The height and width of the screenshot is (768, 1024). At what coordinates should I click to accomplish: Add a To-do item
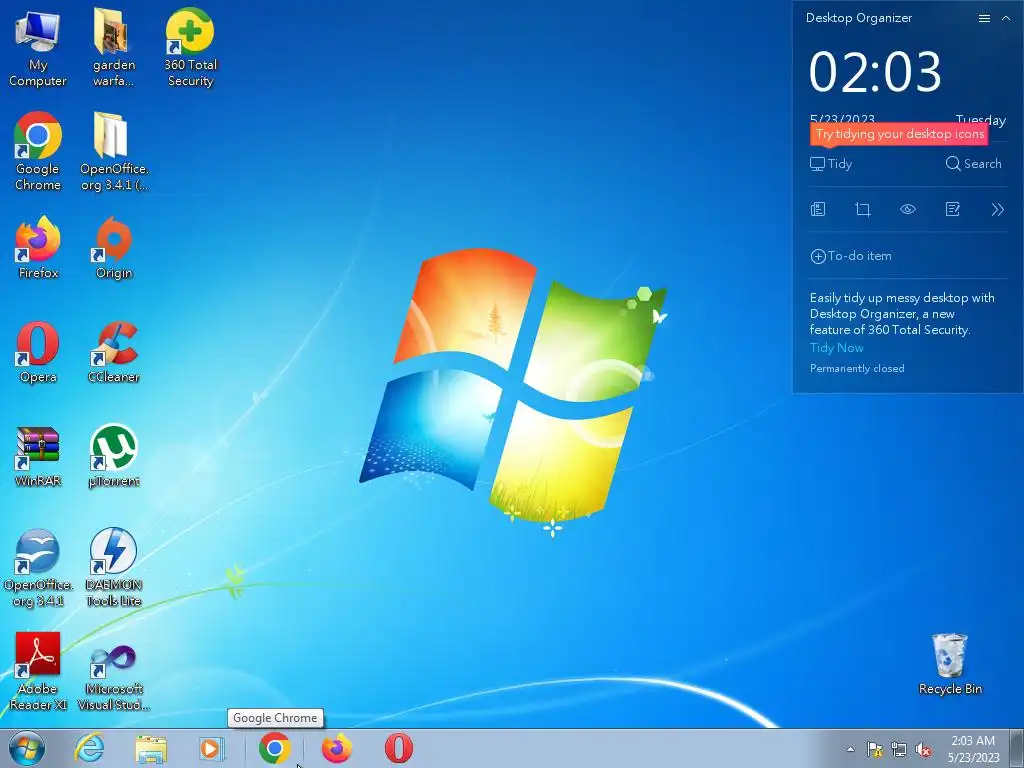coord(851,256)
